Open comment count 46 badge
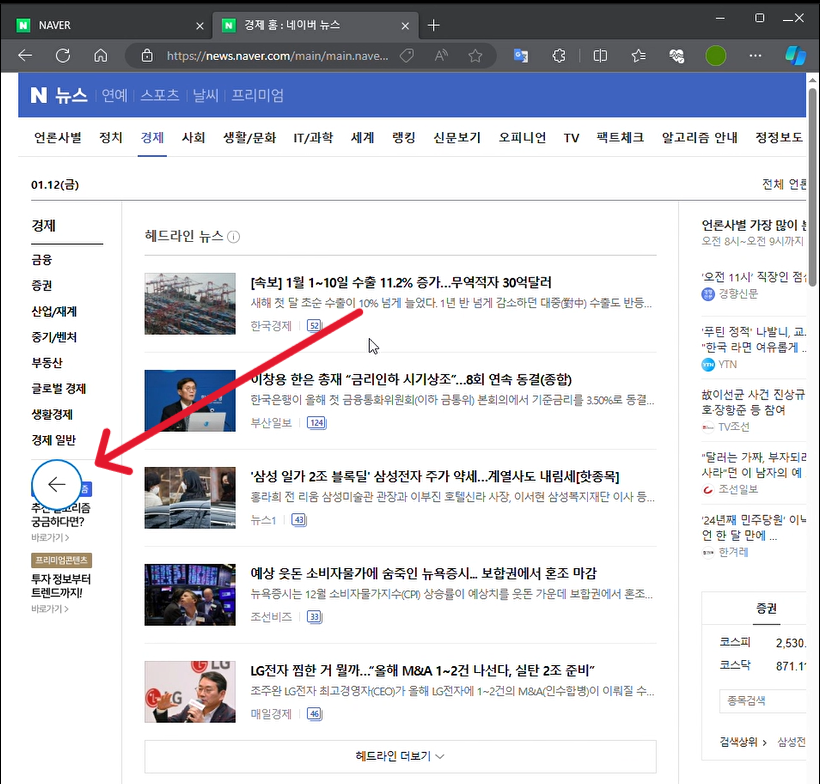The width and height of the screenshot is (820, 784). coord(314,714)
